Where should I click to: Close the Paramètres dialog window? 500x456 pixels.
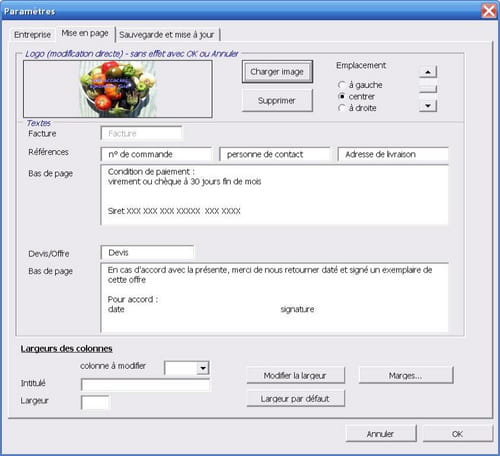pyautogui.click(x=489, y=11)
